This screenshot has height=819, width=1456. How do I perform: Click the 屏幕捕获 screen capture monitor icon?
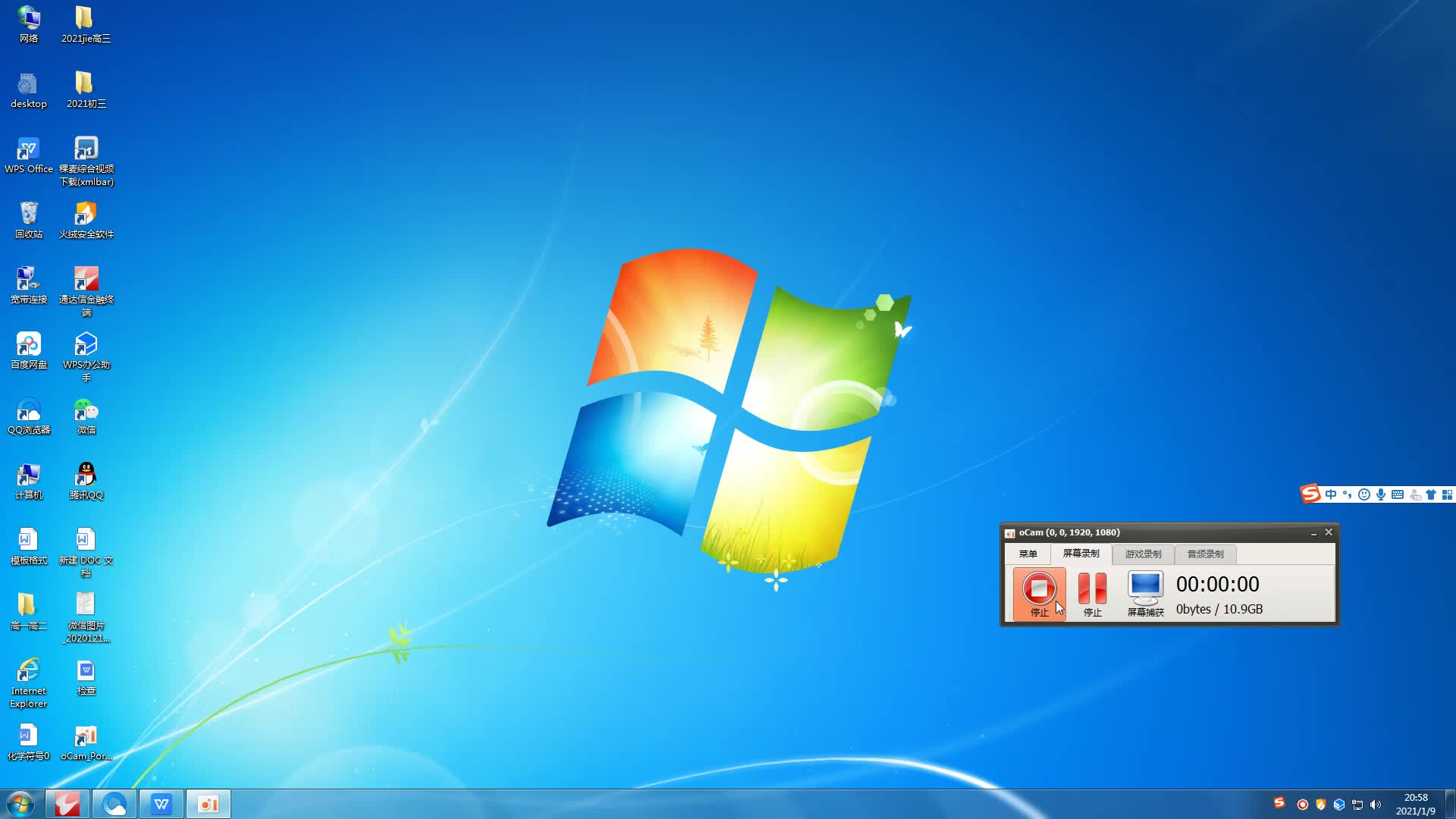pyautogui.click(x=1145, y=594)
